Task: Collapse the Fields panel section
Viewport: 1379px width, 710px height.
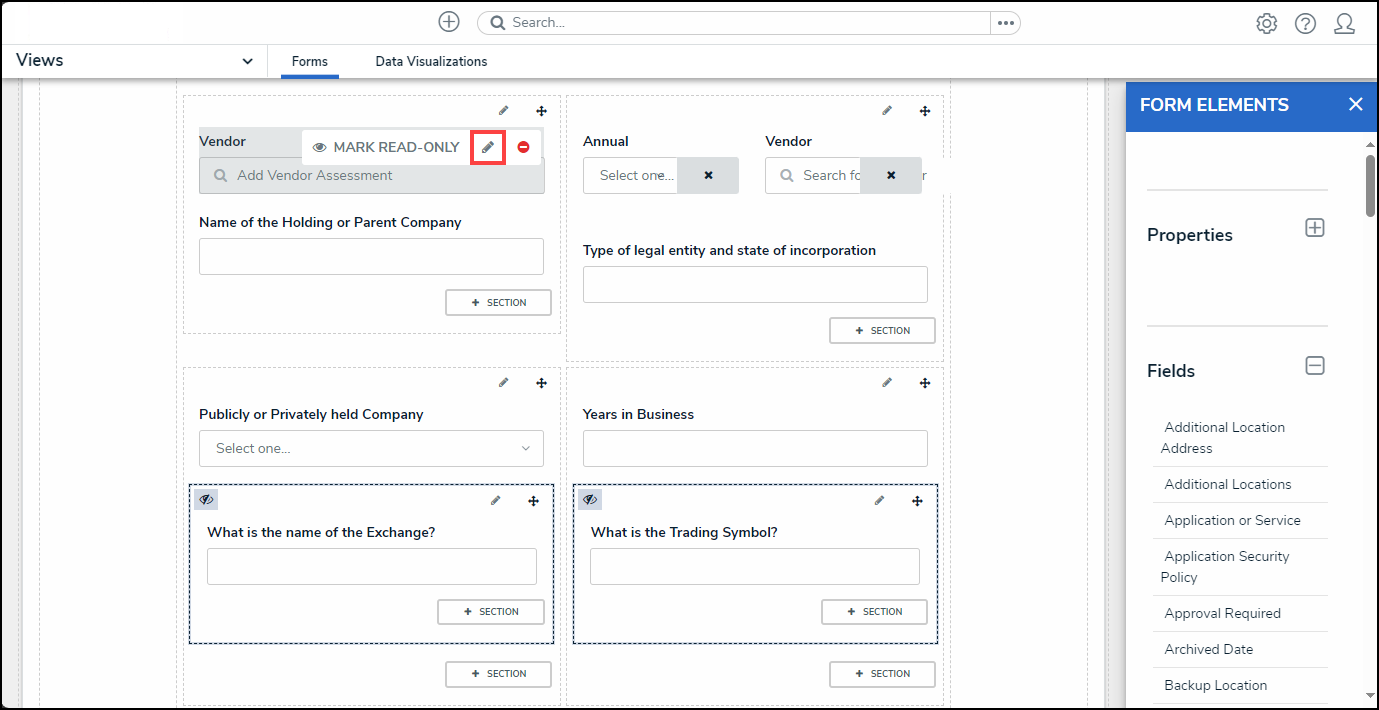Action: click(1315, 366)
